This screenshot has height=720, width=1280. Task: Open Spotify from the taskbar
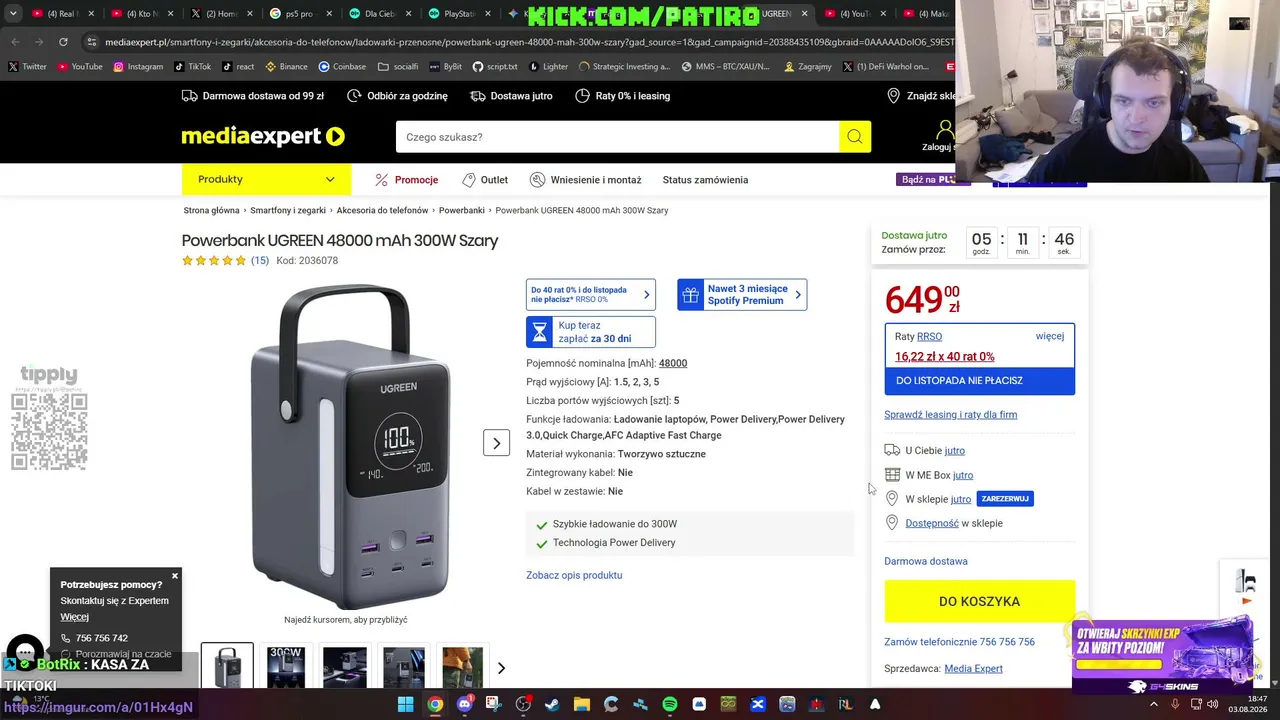coord(669,704)
